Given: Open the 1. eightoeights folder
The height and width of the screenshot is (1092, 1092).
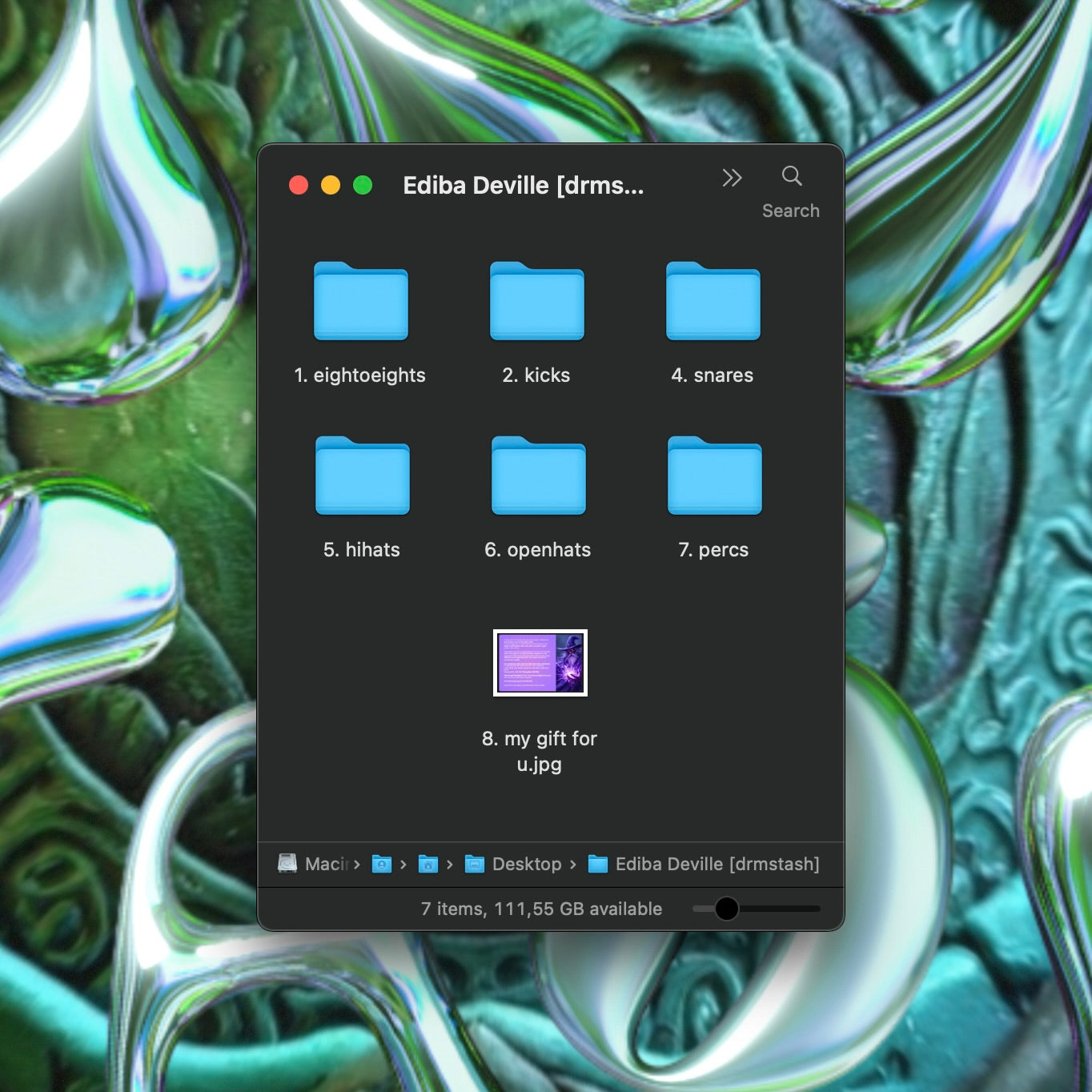Looking at the screenshot, I should click(x=360, y=302).
